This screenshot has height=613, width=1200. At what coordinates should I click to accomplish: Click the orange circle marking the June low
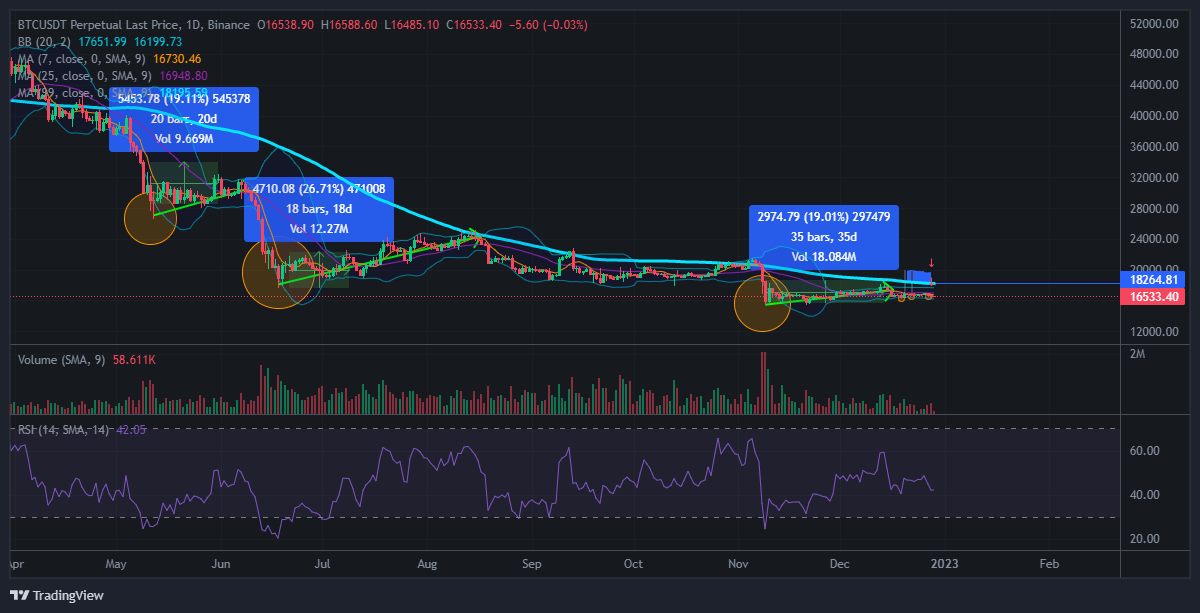[279, 273]
